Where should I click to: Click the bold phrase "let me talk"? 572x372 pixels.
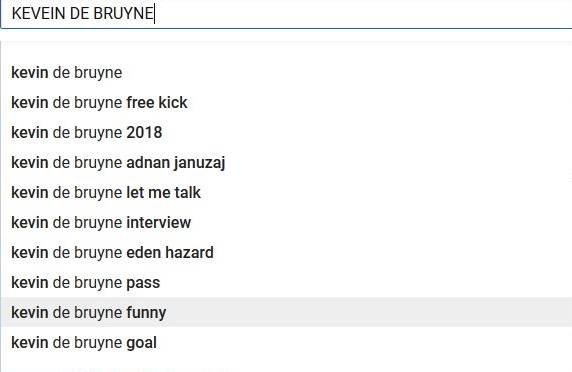(163, 193)
